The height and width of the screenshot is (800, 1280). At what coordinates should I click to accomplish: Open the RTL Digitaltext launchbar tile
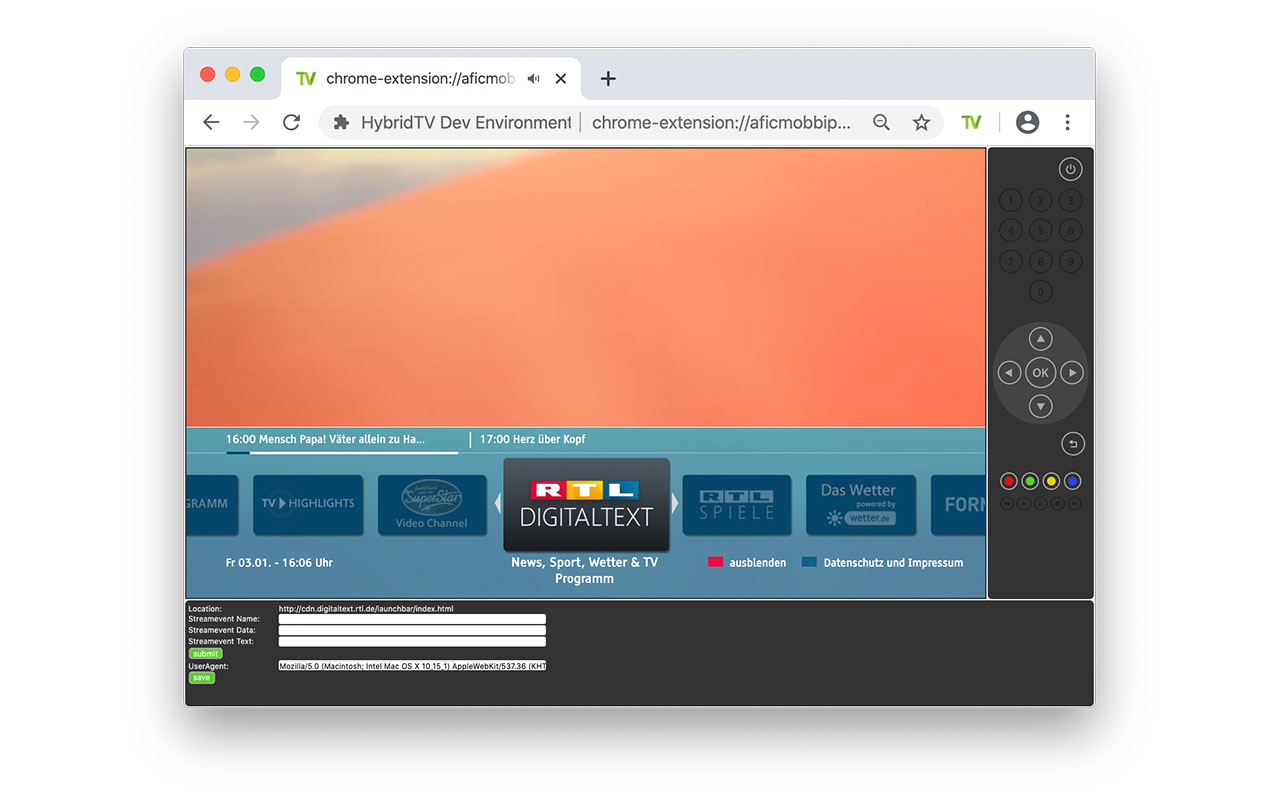coord(586,505)
